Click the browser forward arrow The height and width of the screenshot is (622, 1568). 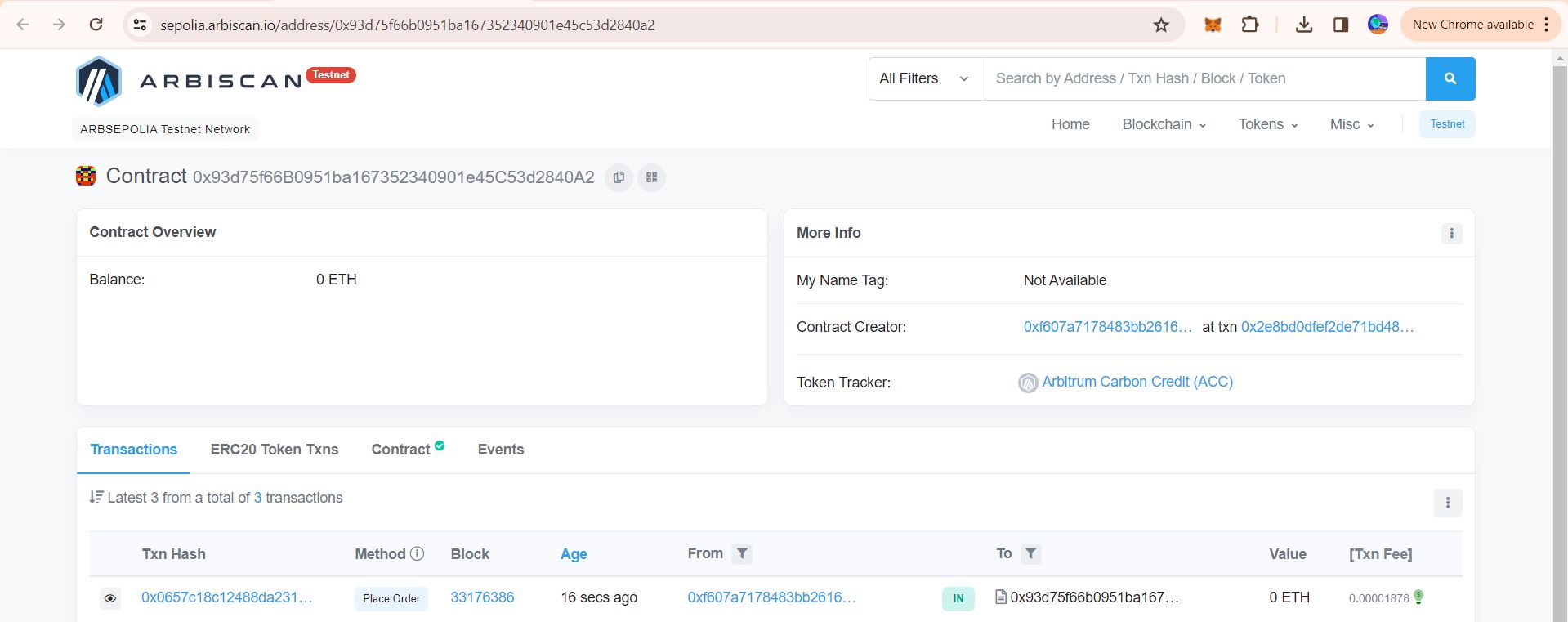click(59, 25)
